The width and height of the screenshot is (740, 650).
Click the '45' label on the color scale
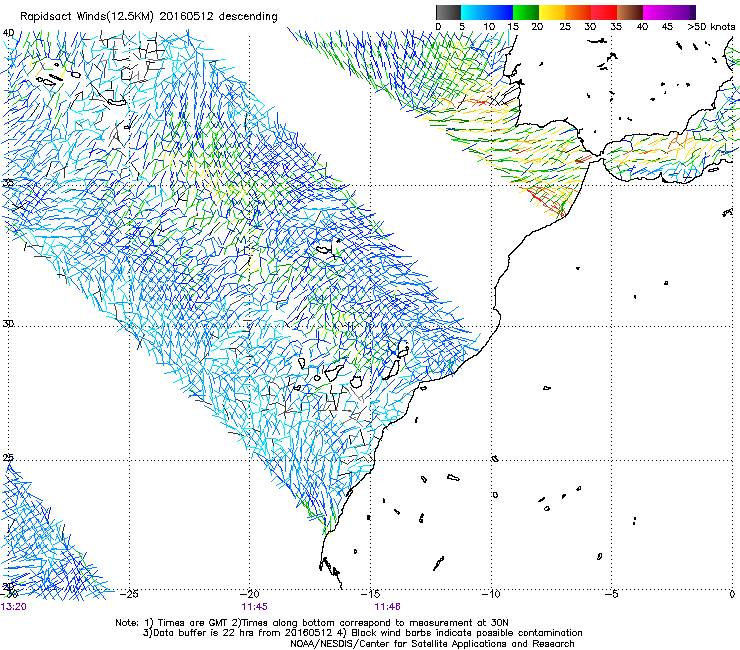[x=667, y=27]
